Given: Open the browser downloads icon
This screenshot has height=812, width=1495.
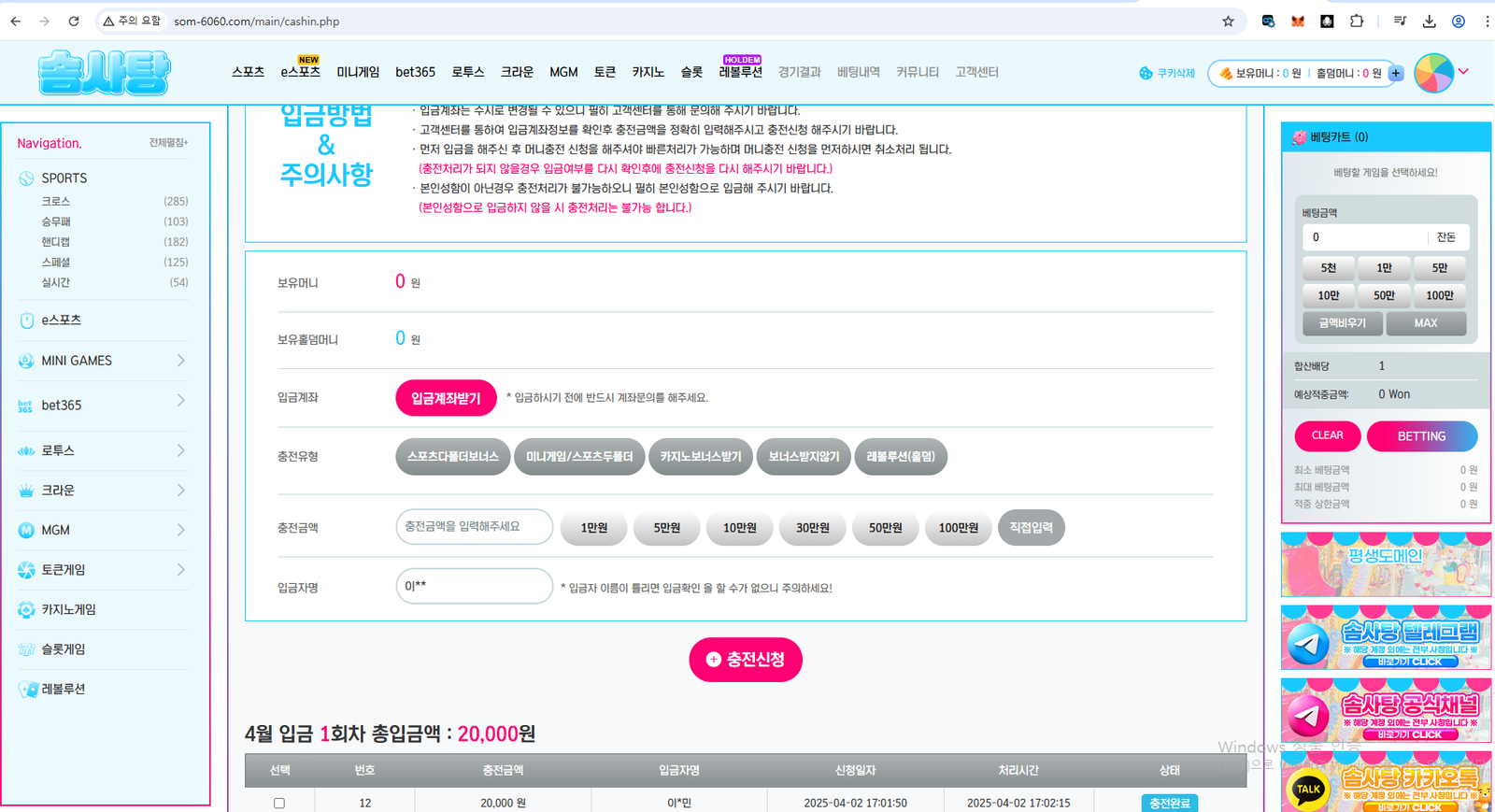Looking at the screenshot, I should [1429, 21].
